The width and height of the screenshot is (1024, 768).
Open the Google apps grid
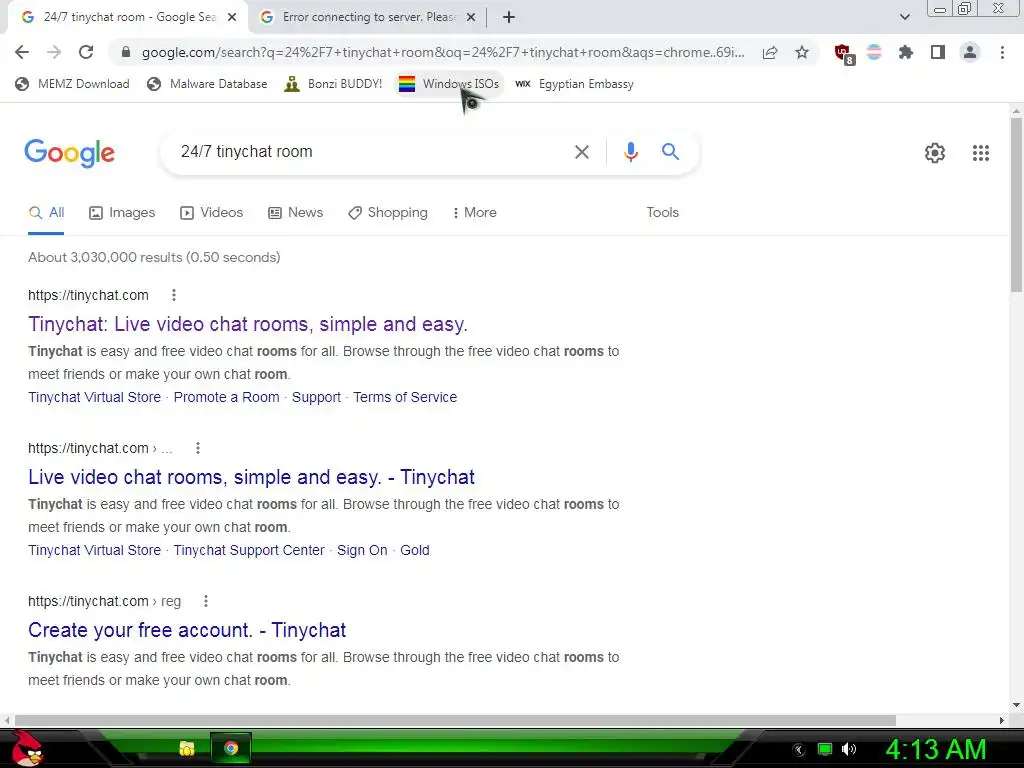click(x=980, y=153)
